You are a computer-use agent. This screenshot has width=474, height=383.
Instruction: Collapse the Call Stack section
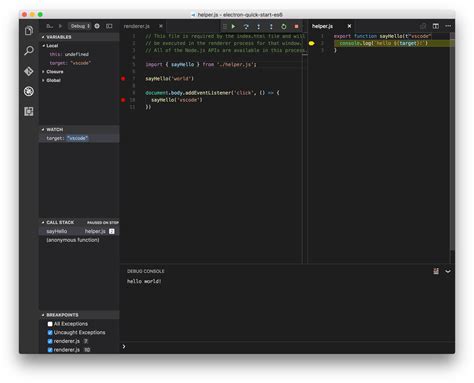pyautogui.click(x=79, y=222)
